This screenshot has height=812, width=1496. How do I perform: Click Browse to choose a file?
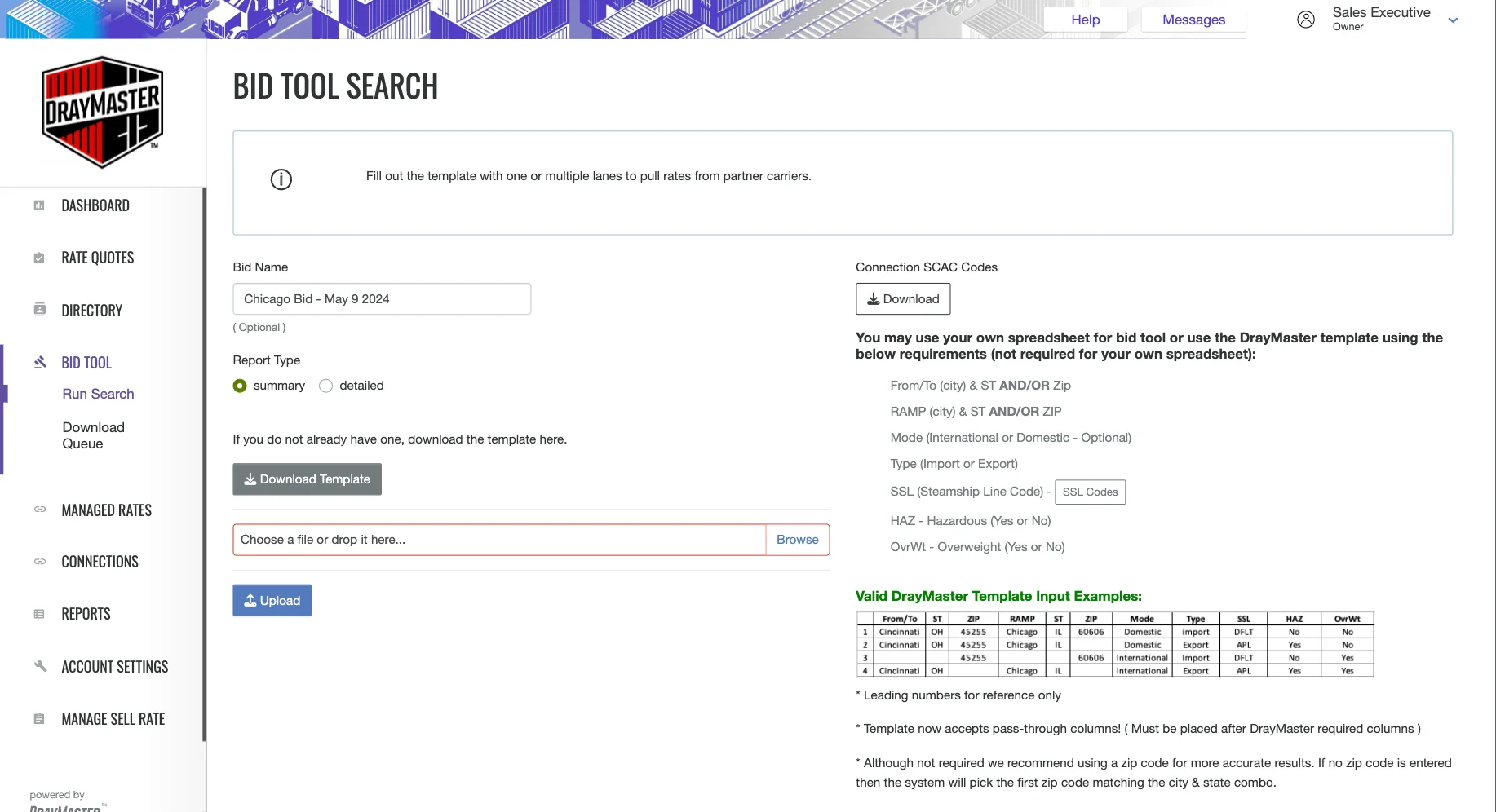pyautogui.click(x=797, y=540)
